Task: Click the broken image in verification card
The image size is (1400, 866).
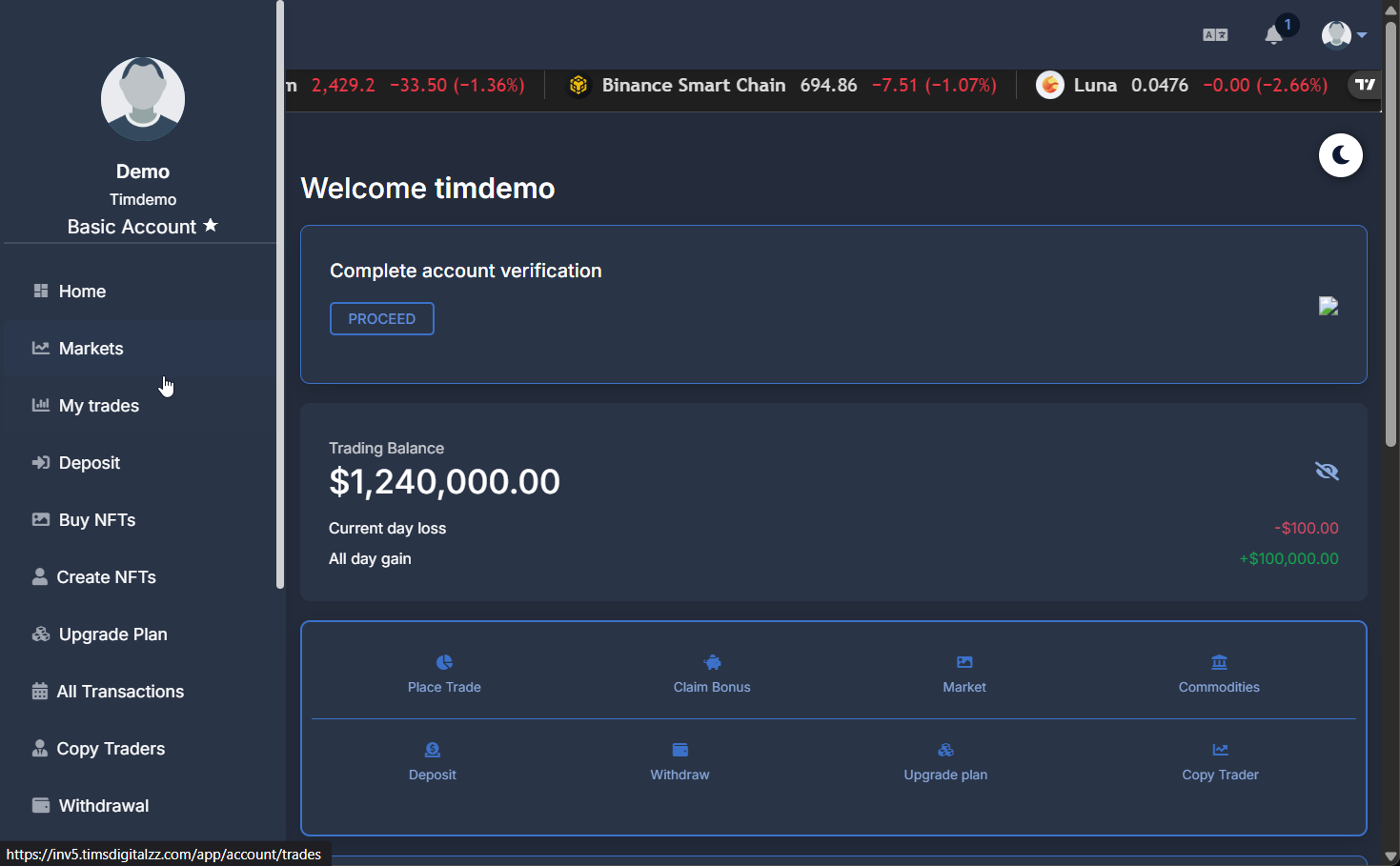Action: (x=1329, y=306)
